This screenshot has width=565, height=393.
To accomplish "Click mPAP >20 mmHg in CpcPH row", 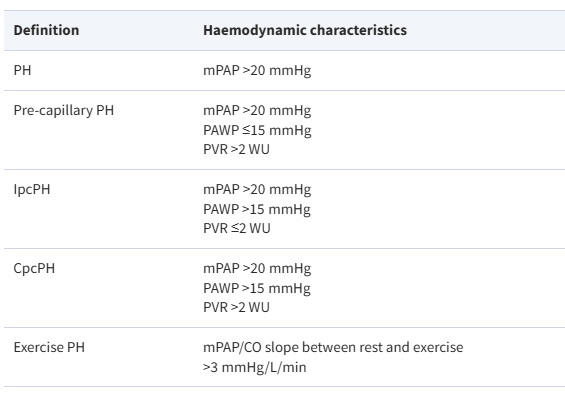I will (x=257, y=269).
